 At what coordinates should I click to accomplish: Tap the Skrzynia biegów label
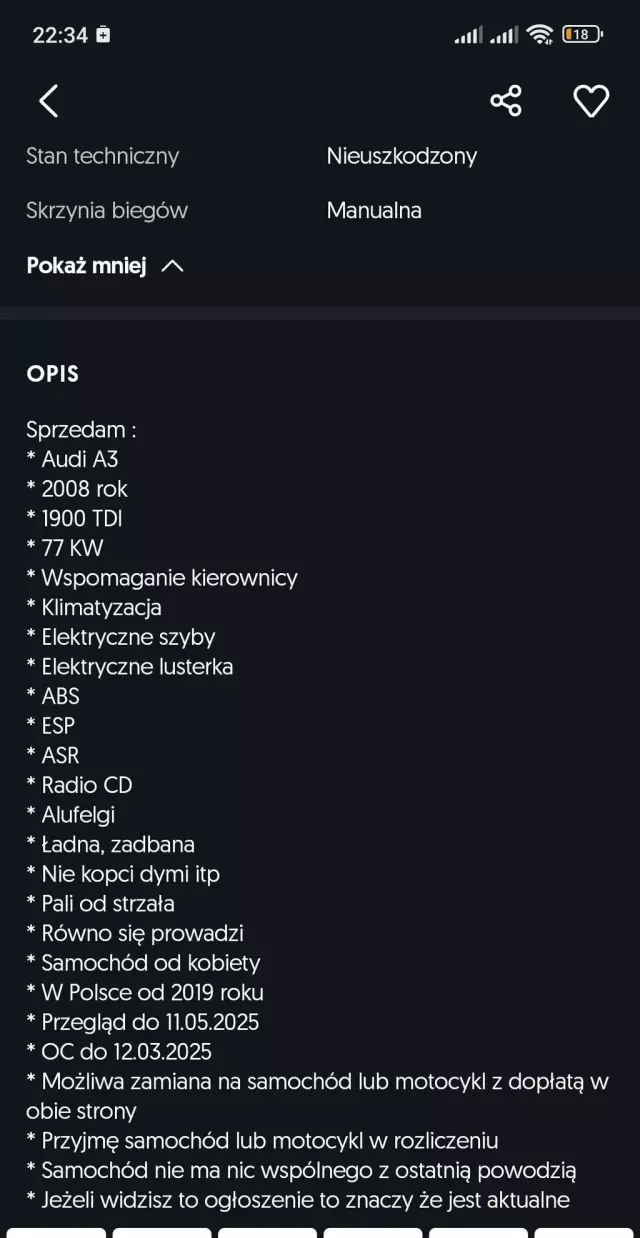click(106, 211)
